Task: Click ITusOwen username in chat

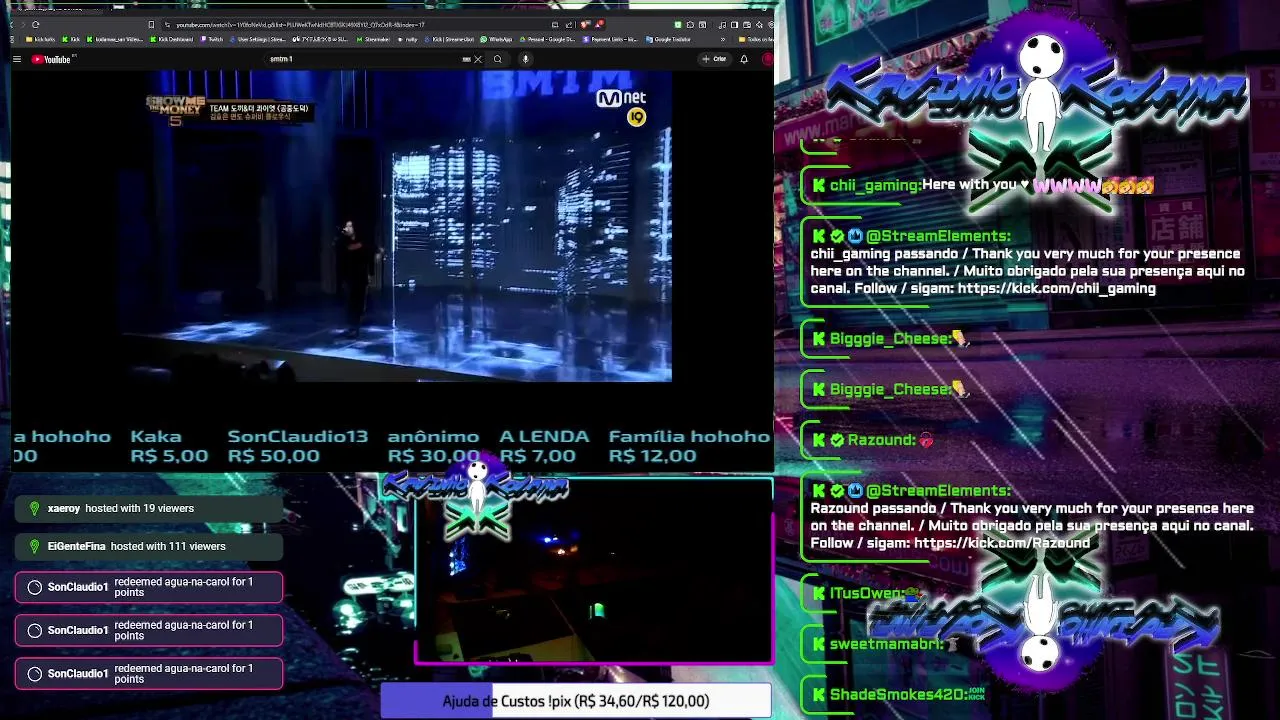Action: tap(866, 593)
